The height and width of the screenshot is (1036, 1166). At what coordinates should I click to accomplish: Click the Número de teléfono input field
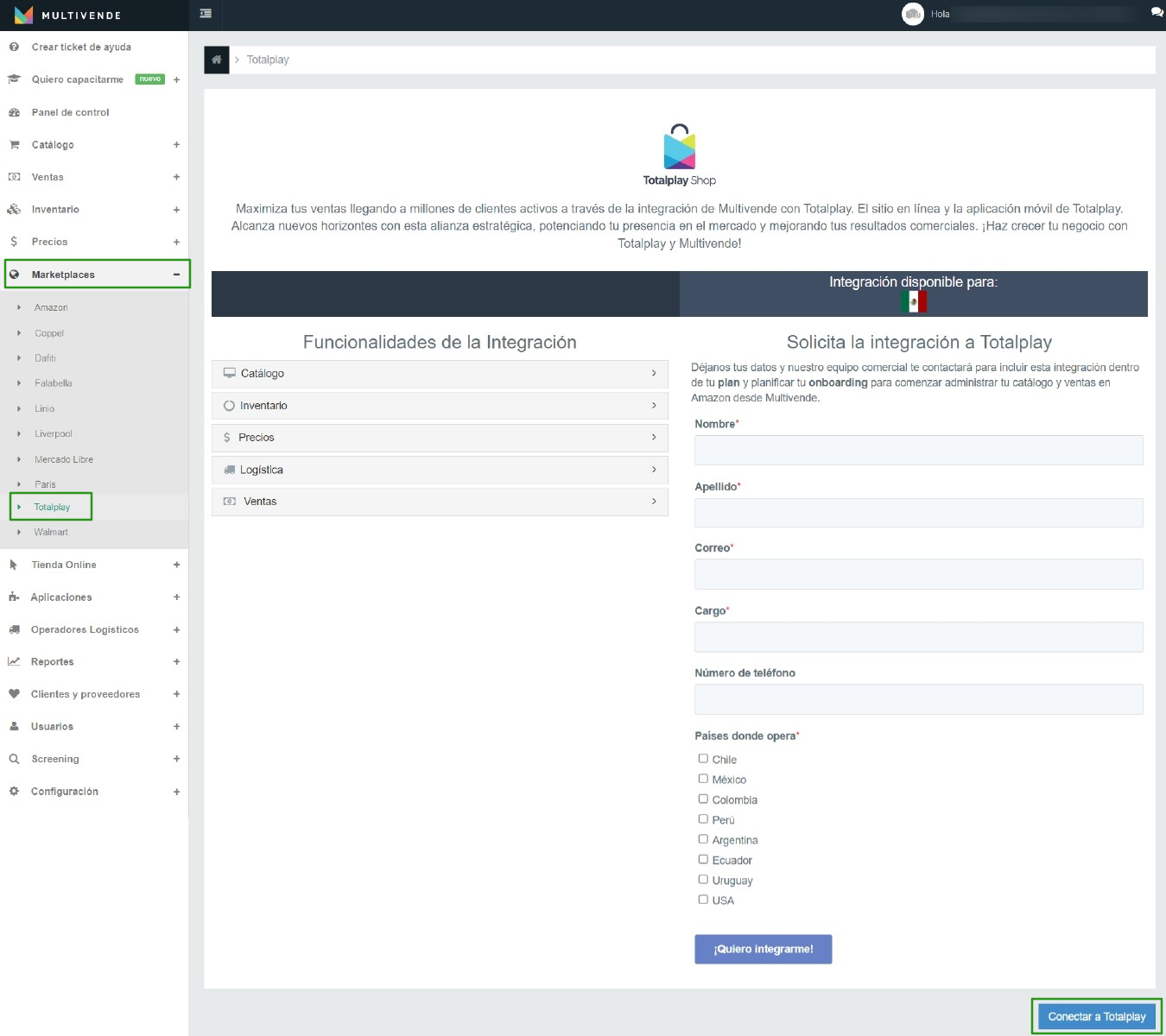919,699
